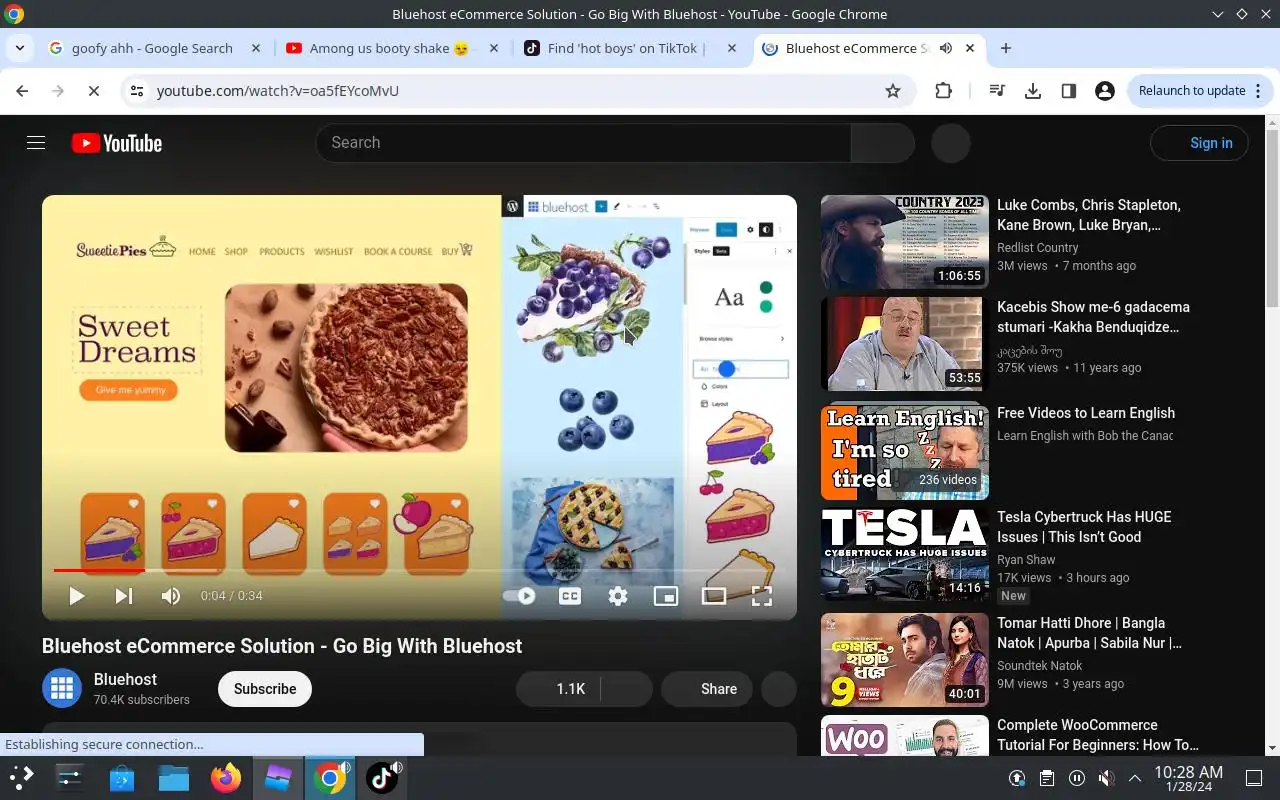Click 'Ryan Shaw' channel name
This screenshot has width=1280, height=800.
click(1026, 560)
